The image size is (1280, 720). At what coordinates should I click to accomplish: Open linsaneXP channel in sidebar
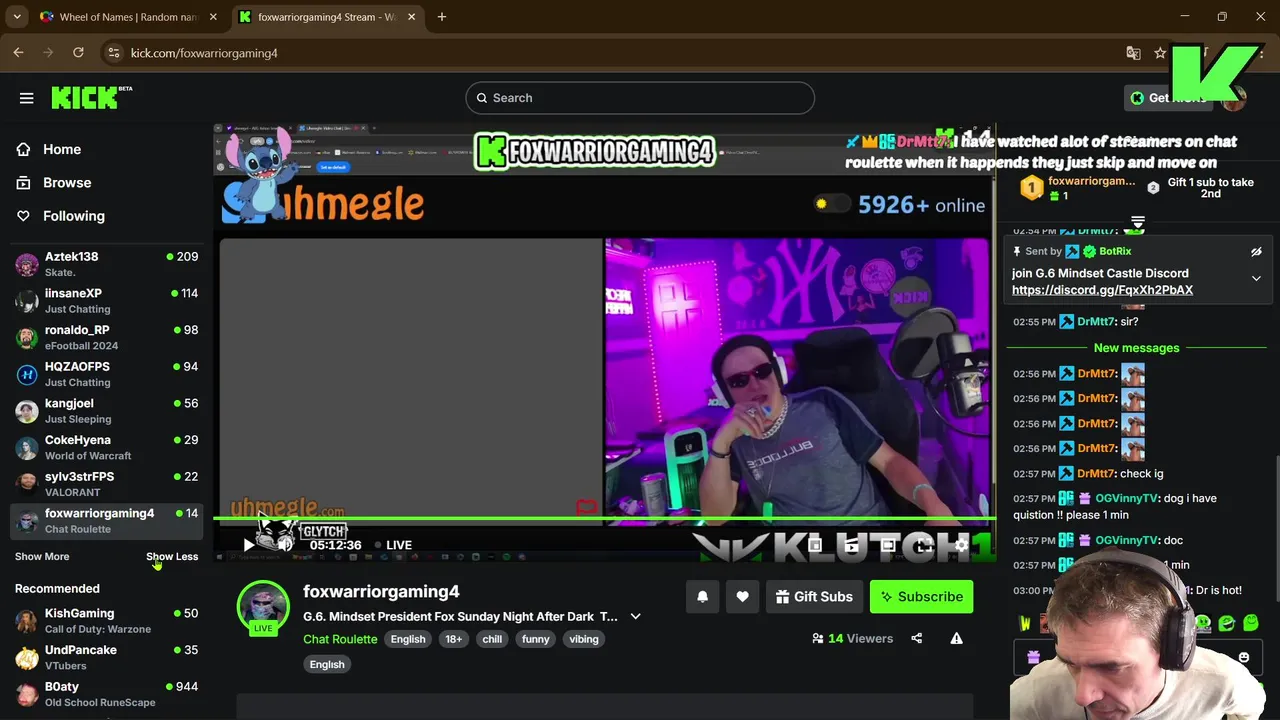pos(107,301)
